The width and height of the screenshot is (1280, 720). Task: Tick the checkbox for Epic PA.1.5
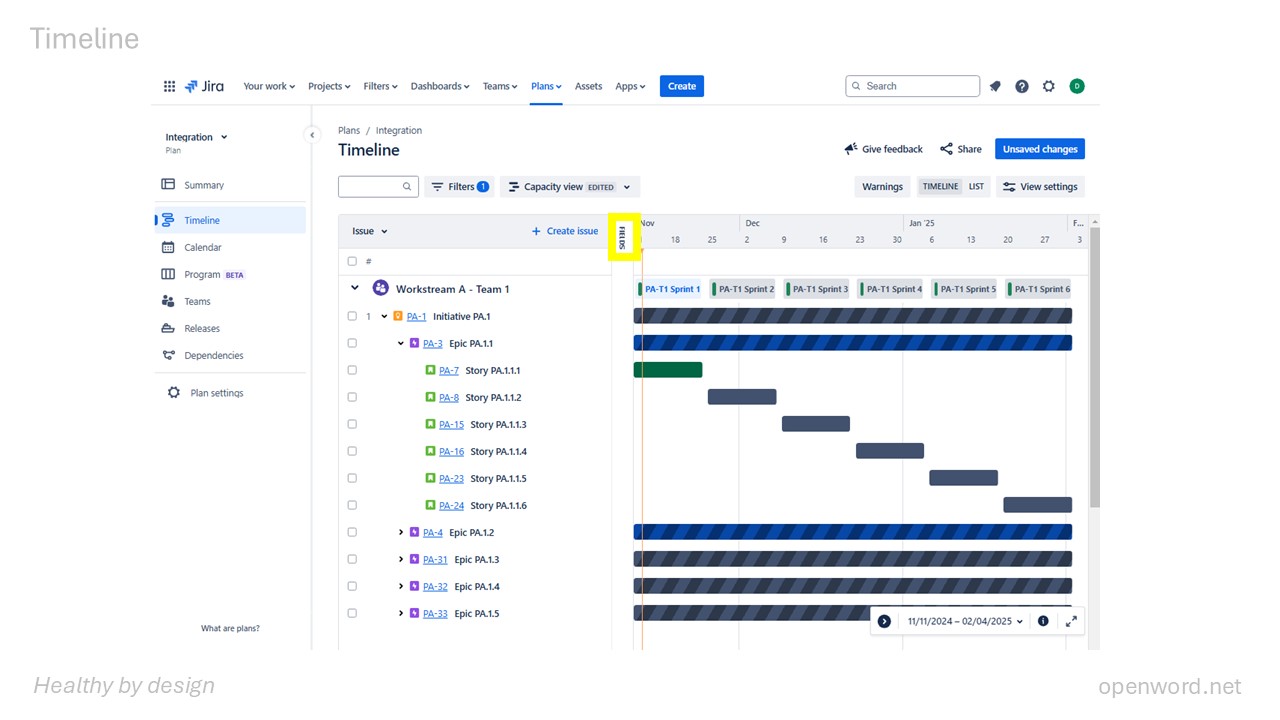pos(352,613)
